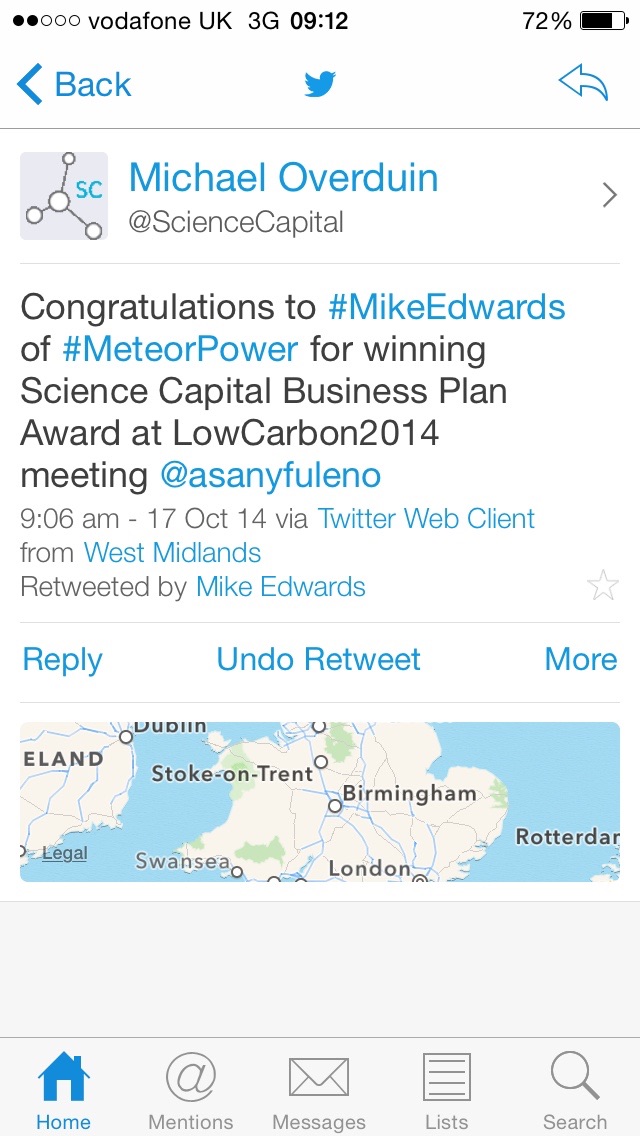Tap Mike Edwards retweeter link
This screenshot has height=1136, width=640.
coord(280,587)
